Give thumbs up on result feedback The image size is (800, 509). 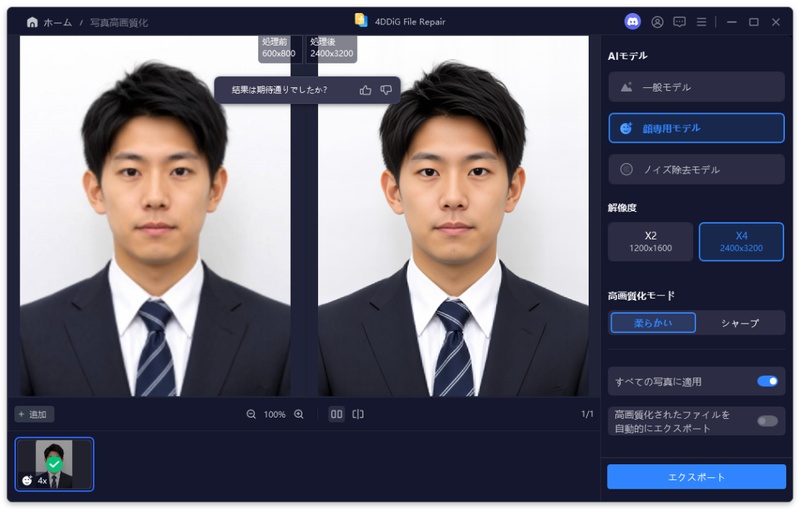pos(365,90)
